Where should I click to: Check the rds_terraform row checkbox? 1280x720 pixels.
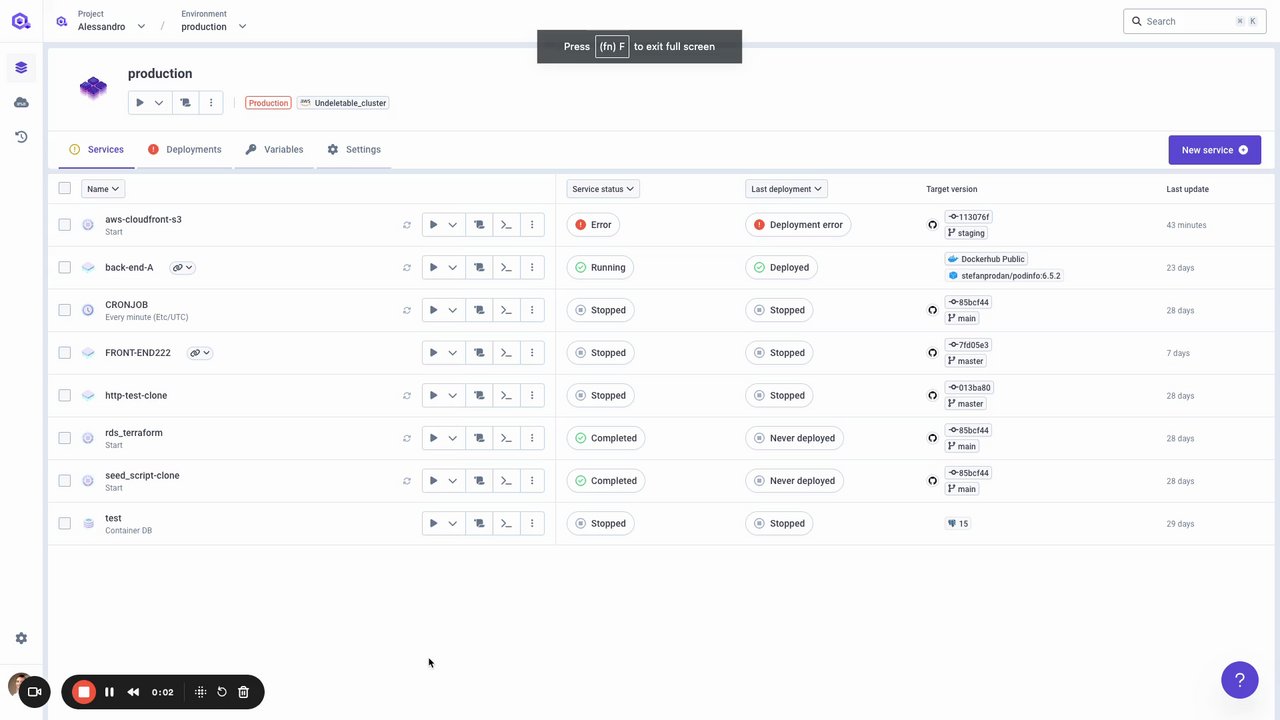click(65, 438)
